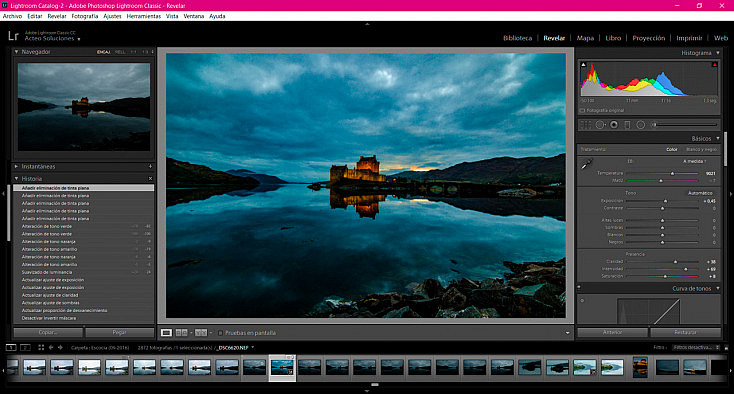Pick the white balance eyedropper tool
The image size is (734, 394).
coord(587,164)
